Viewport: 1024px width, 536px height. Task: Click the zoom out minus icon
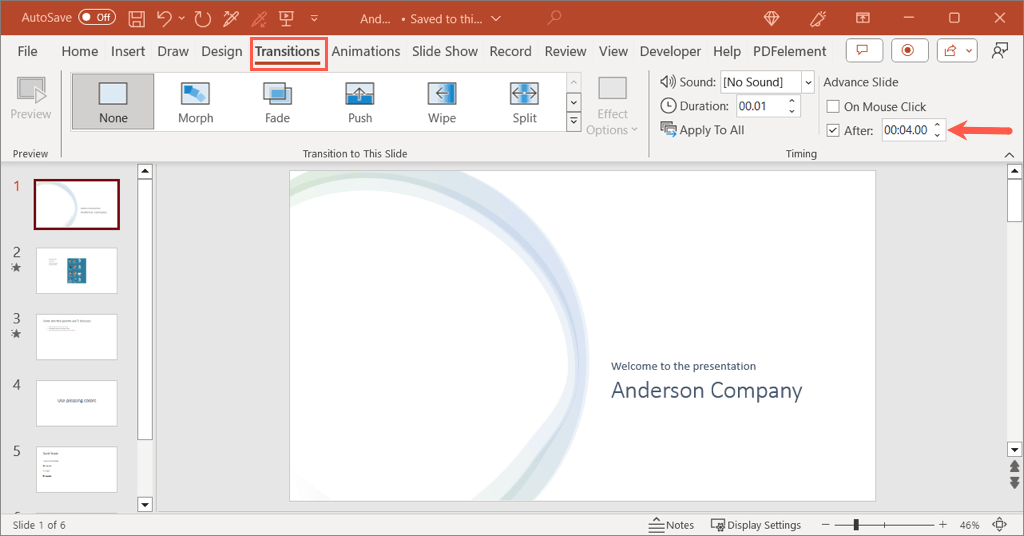click(x=825, y=525)
